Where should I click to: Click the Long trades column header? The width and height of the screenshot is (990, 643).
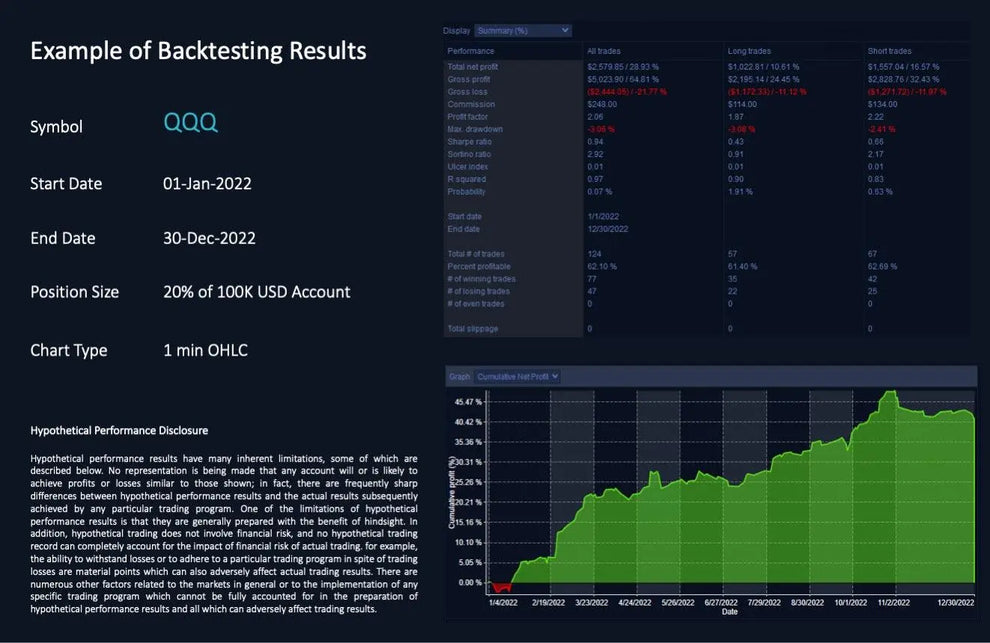[x=749, y=51]
